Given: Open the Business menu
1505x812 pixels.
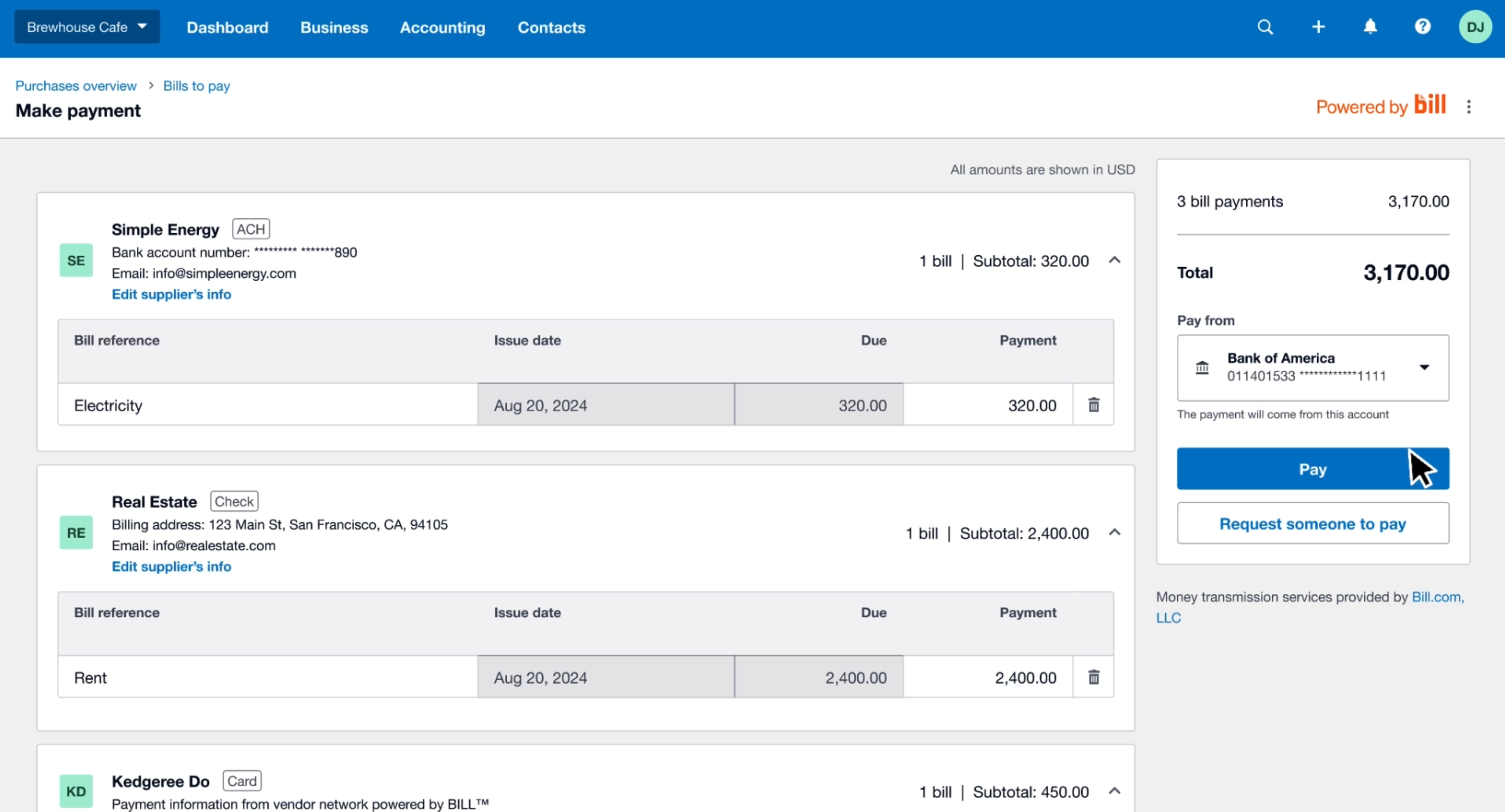Looking at the screenshot, I should tap(334, 27).
